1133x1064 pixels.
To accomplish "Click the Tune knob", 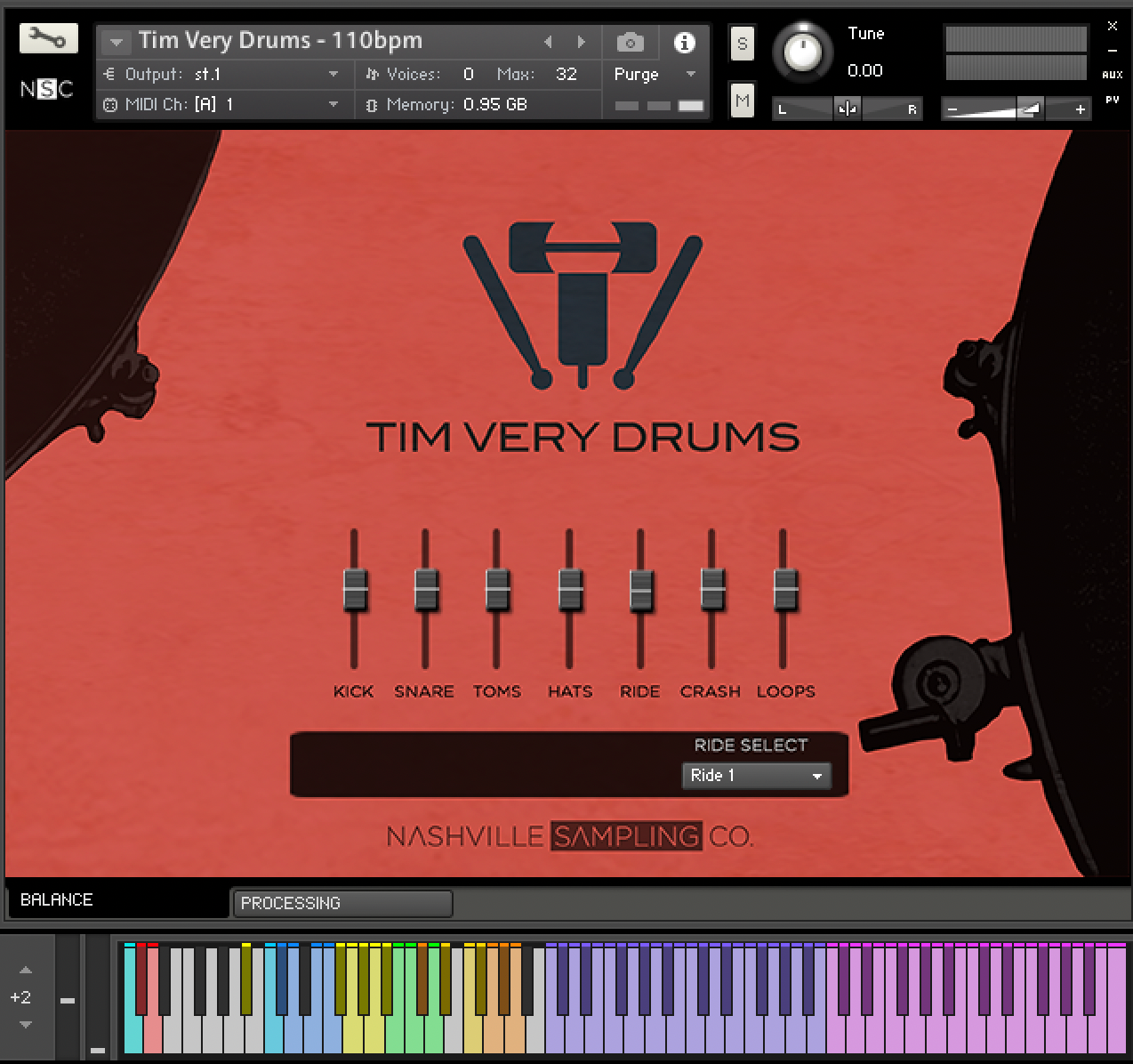I will (801, 52).
